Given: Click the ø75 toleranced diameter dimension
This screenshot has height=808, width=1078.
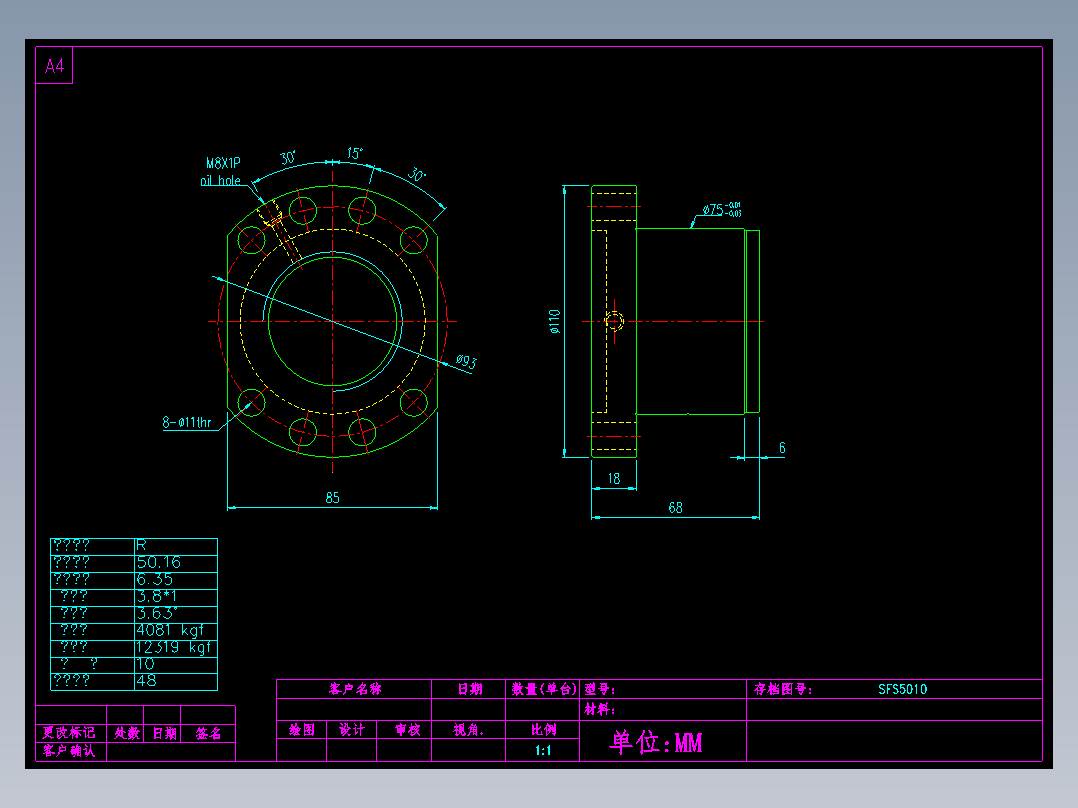Looking at the screenshot, I should coord(721,209).
